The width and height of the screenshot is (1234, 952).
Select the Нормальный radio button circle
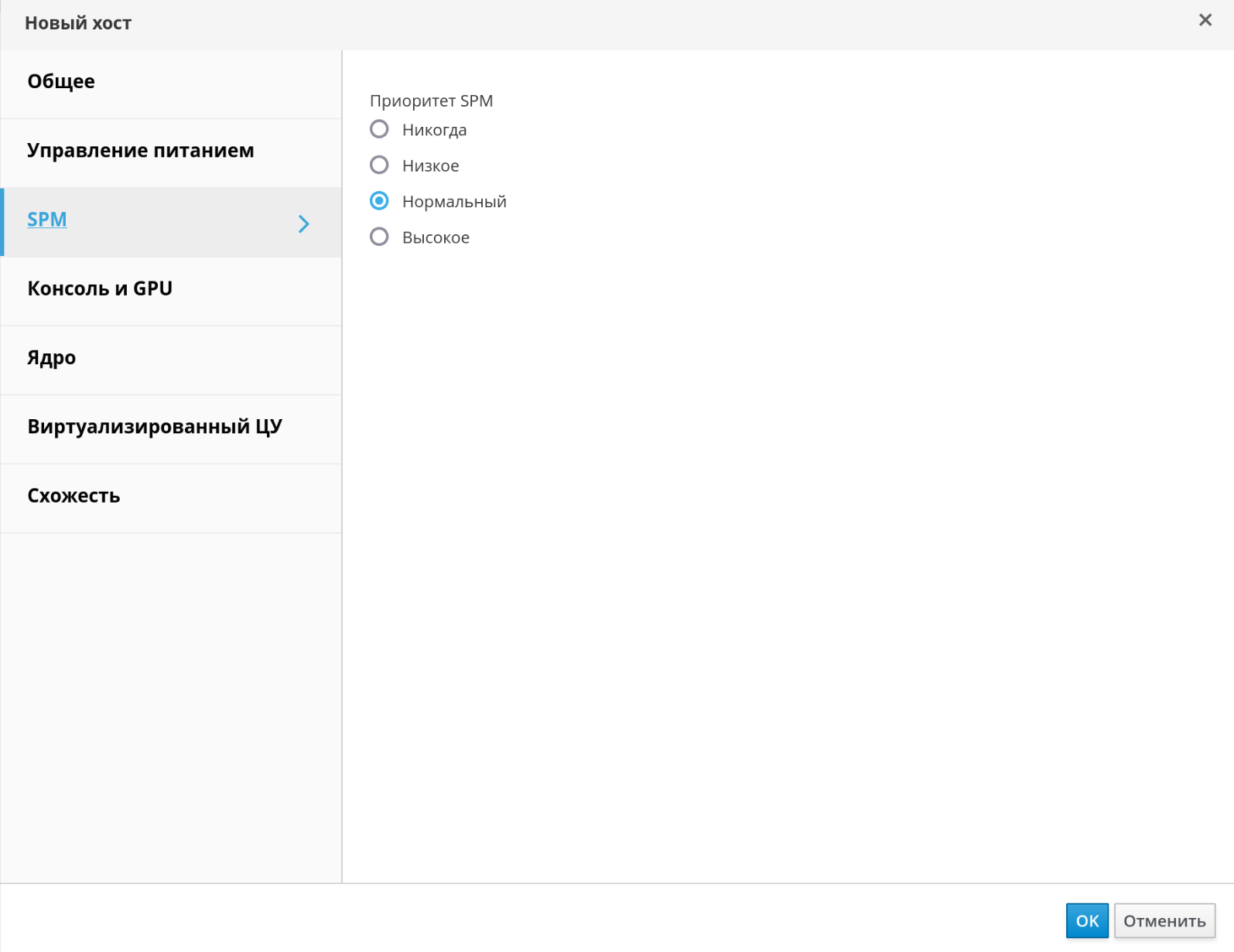[379, 201]
